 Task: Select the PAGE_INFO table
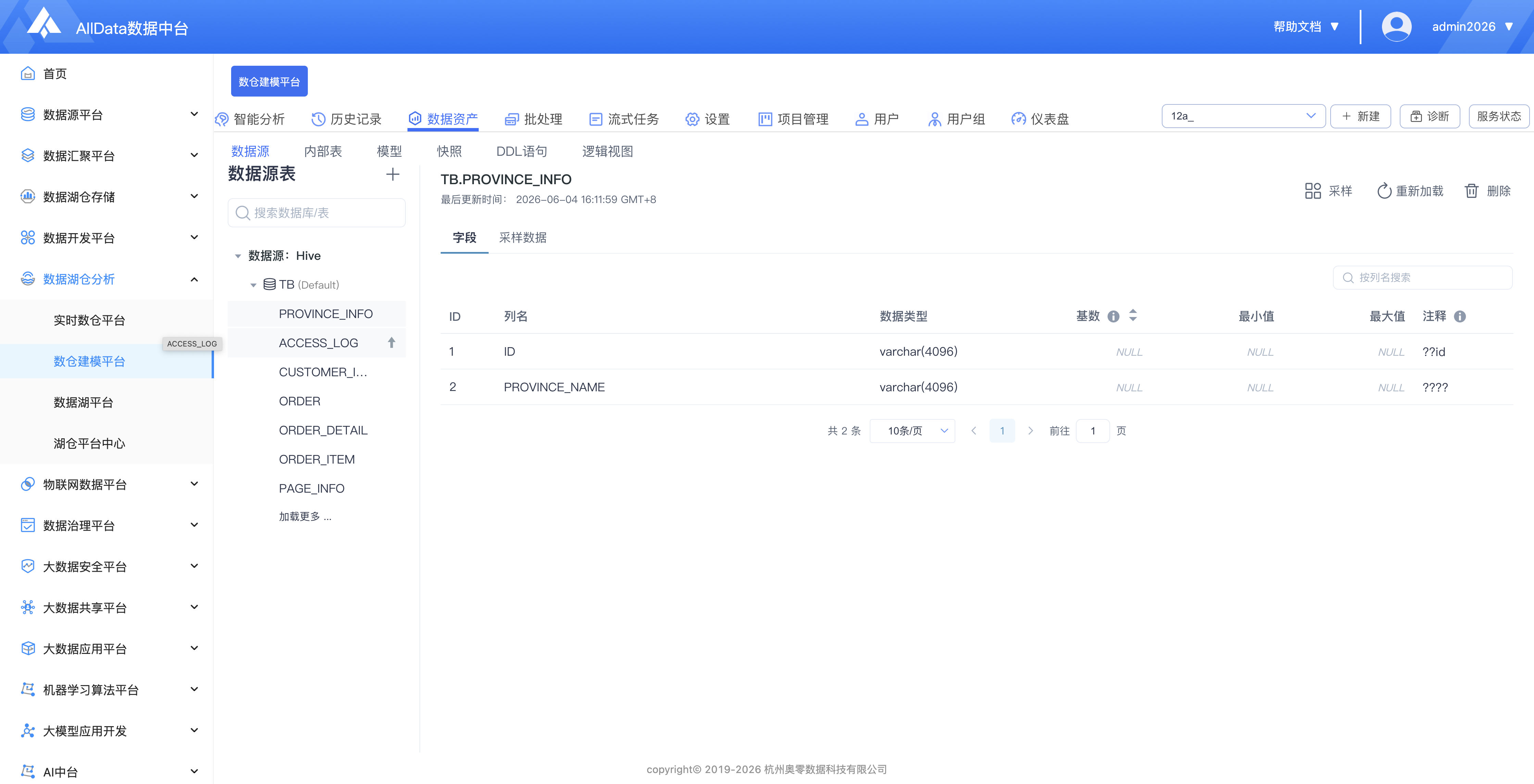[312, 488]
